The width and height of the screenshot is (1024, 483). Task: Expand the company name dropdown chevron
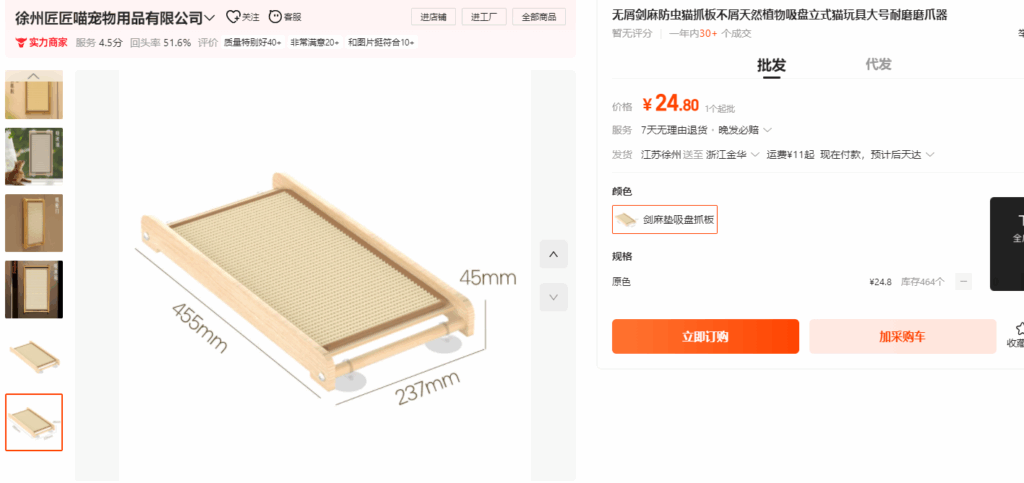tap(210, 18)
